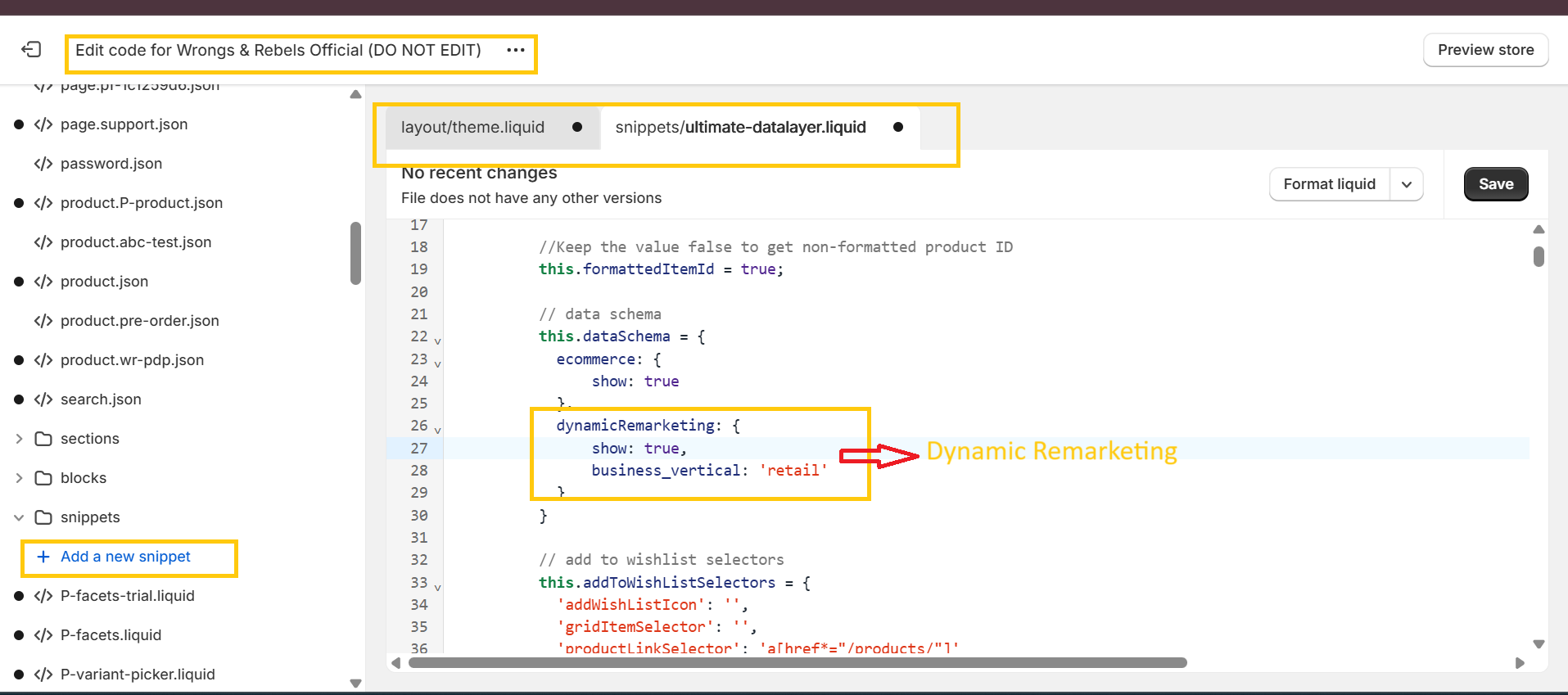Close the ultimate-datalayer.liquid tab via its dot

point(898,127)
